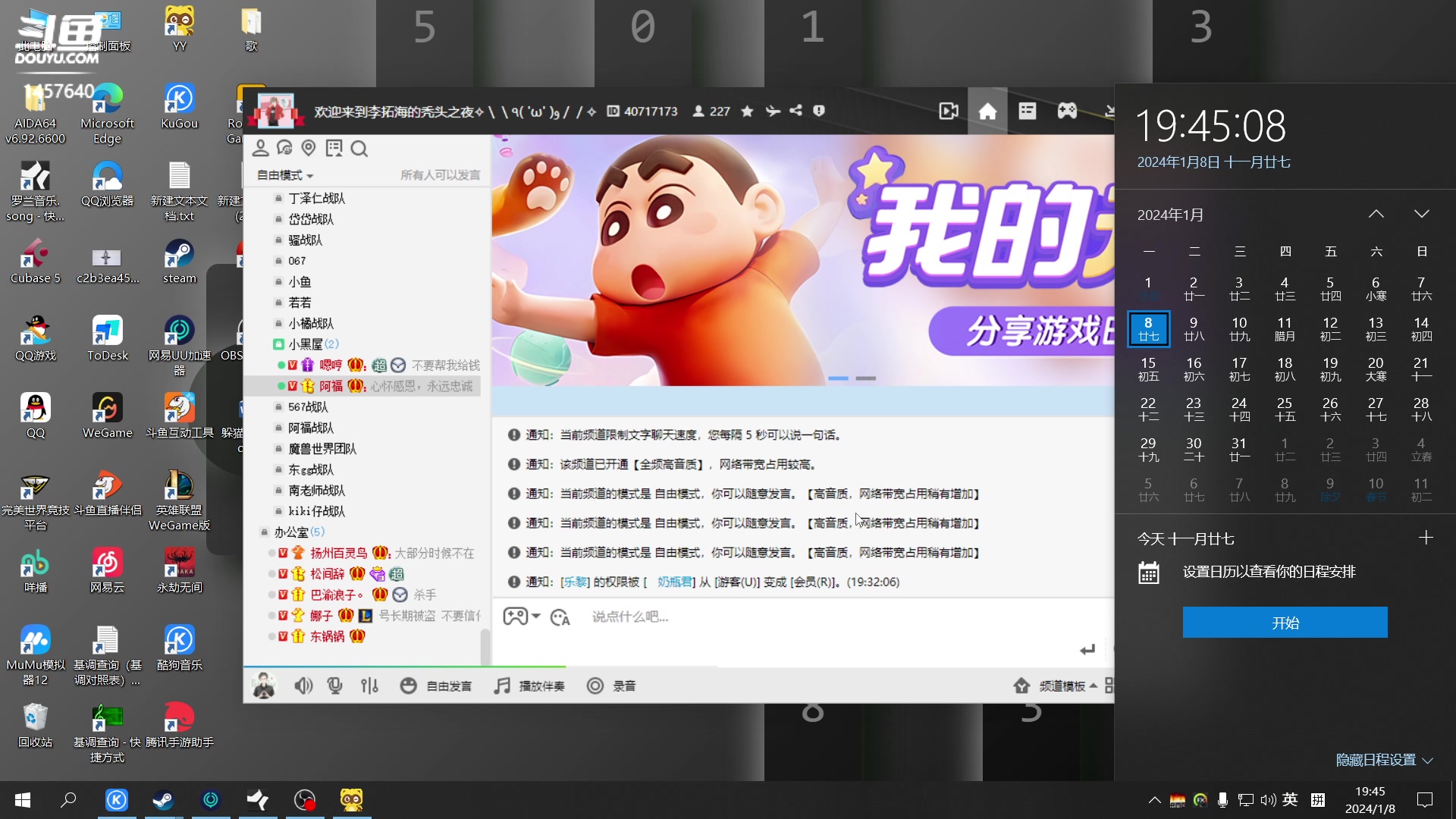Open the audio mixer settings icon
1456x819 pixels.
coord(369,686)
